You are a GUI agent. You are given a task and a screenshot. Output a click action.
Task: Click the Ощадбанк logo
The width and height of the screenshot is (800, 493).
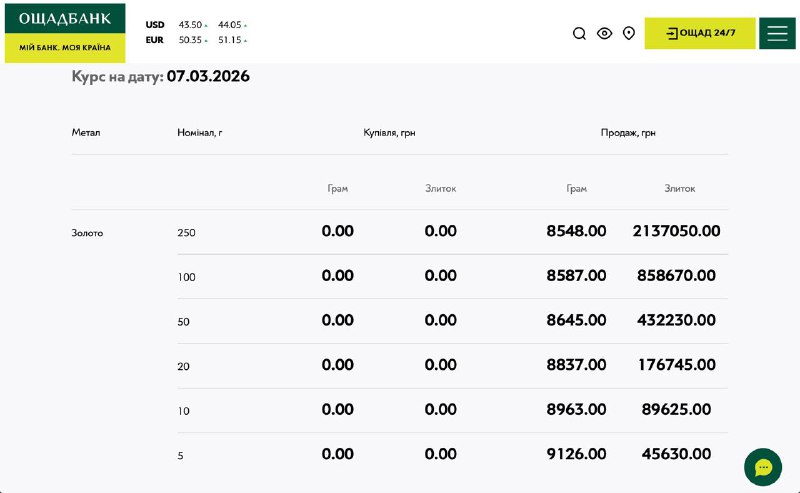(65, 19)
